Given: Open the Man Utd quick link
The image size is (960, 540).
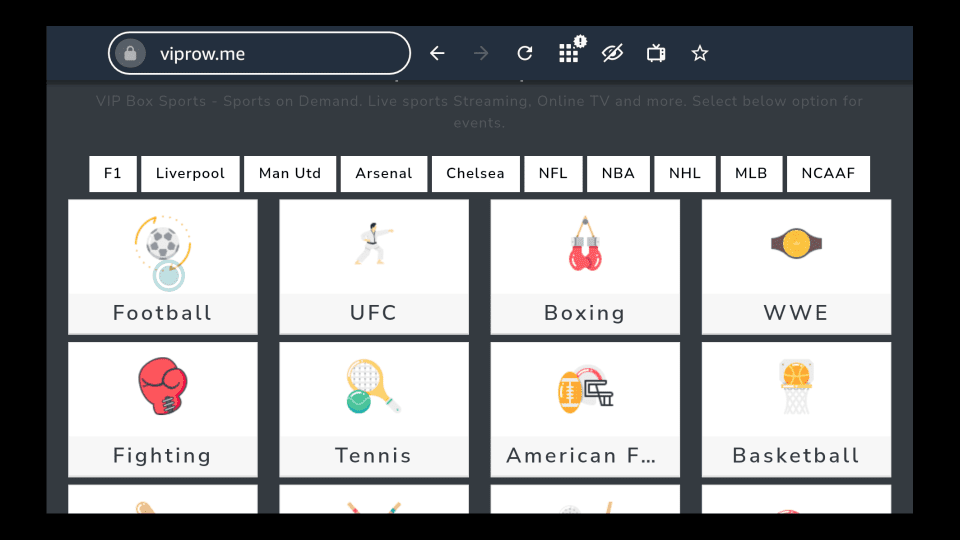Looking at the screenshot, I should (290, 174).
